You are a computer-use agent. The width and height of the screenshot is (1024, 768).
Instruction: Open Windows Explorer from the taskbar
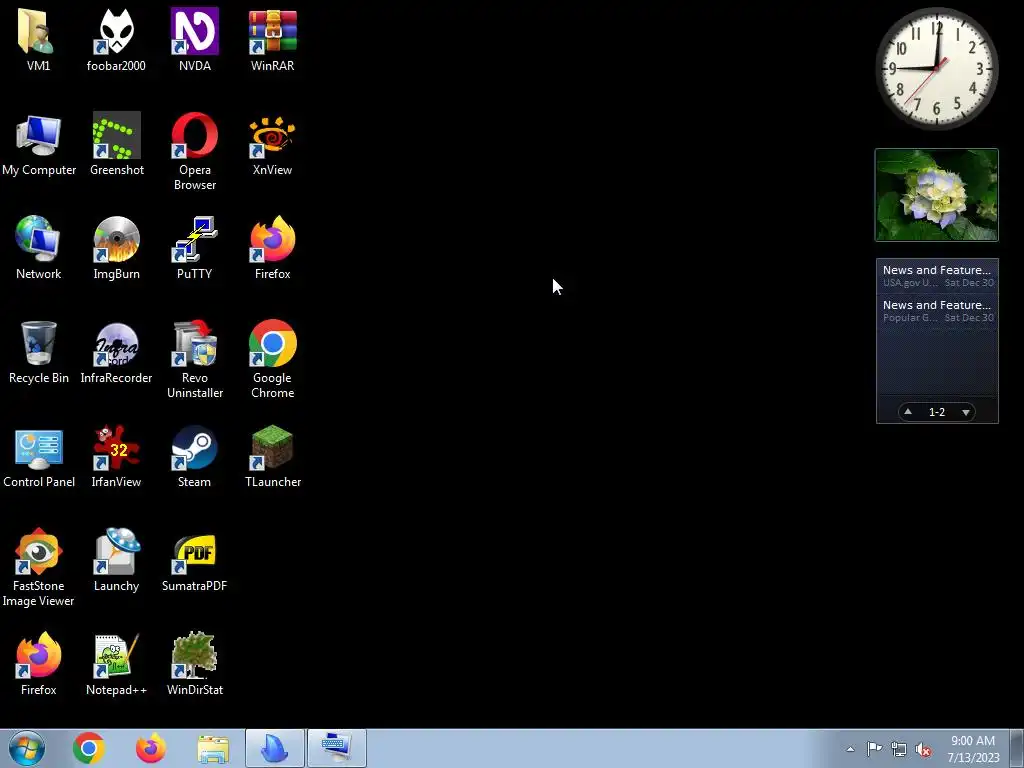pos(213,748)
